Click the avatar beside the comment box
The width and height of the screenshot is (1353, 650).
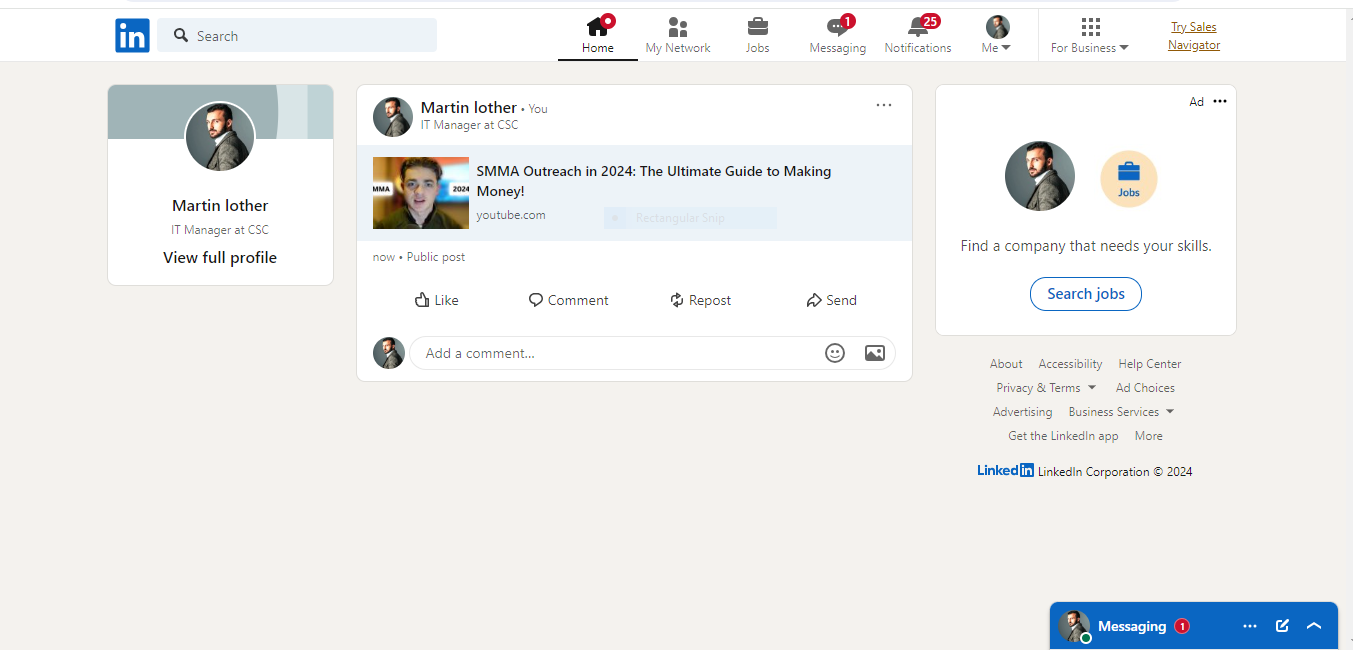coord(389,353)
